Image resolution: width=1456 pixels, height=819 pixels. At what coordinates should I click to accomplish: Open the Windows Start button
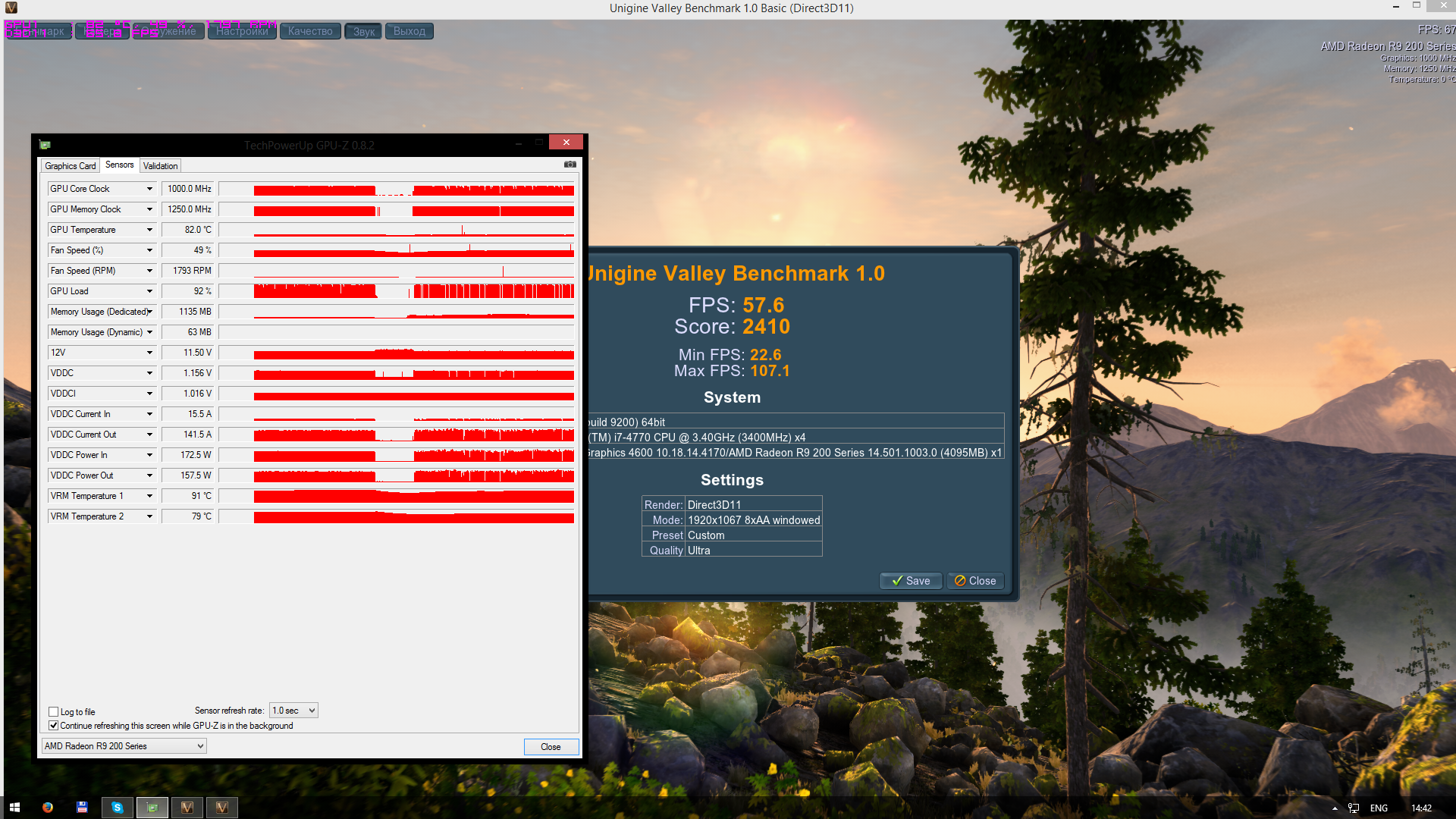click(x=14, y=808)
